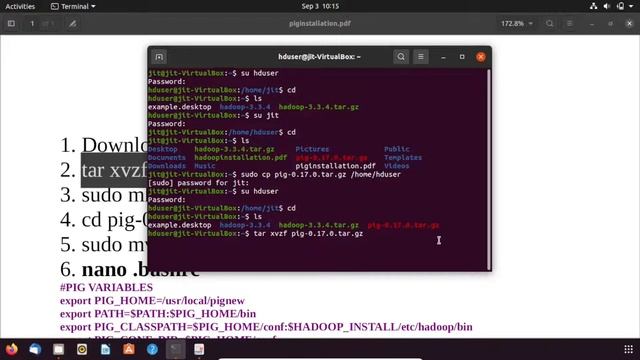
Task: Click the 'export PIG_CLASSPATH' line in PDF
Action: [x=266, y=327]
